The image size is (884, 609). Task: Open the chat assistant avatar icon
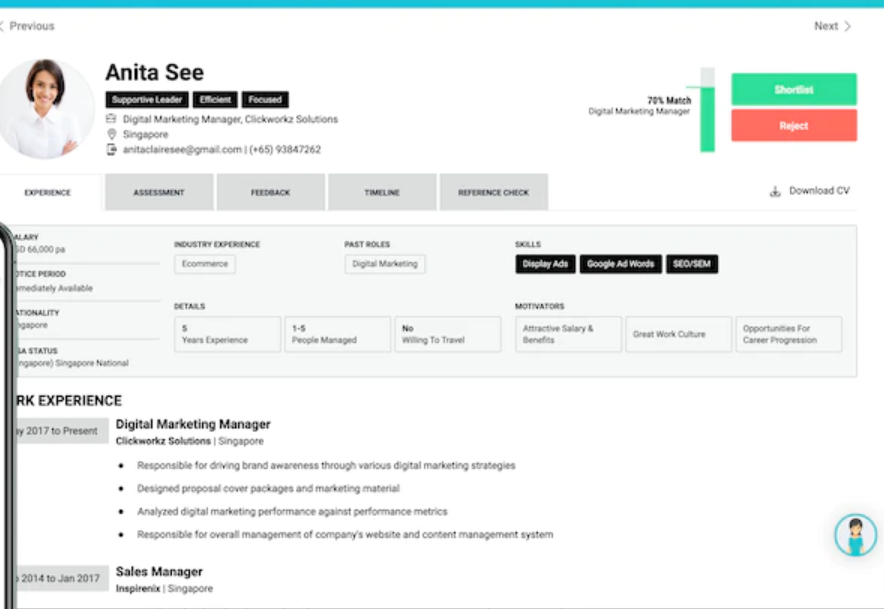click(855, 535)
